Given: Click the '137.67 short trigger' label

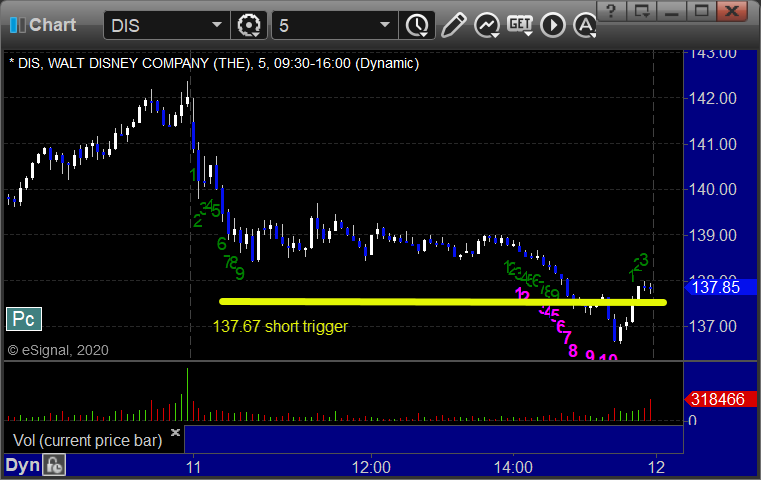Looking at the screenshot, I should 281,327.
